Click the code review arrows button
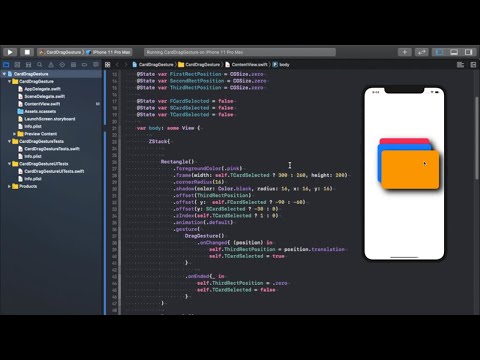 (422, 52)
